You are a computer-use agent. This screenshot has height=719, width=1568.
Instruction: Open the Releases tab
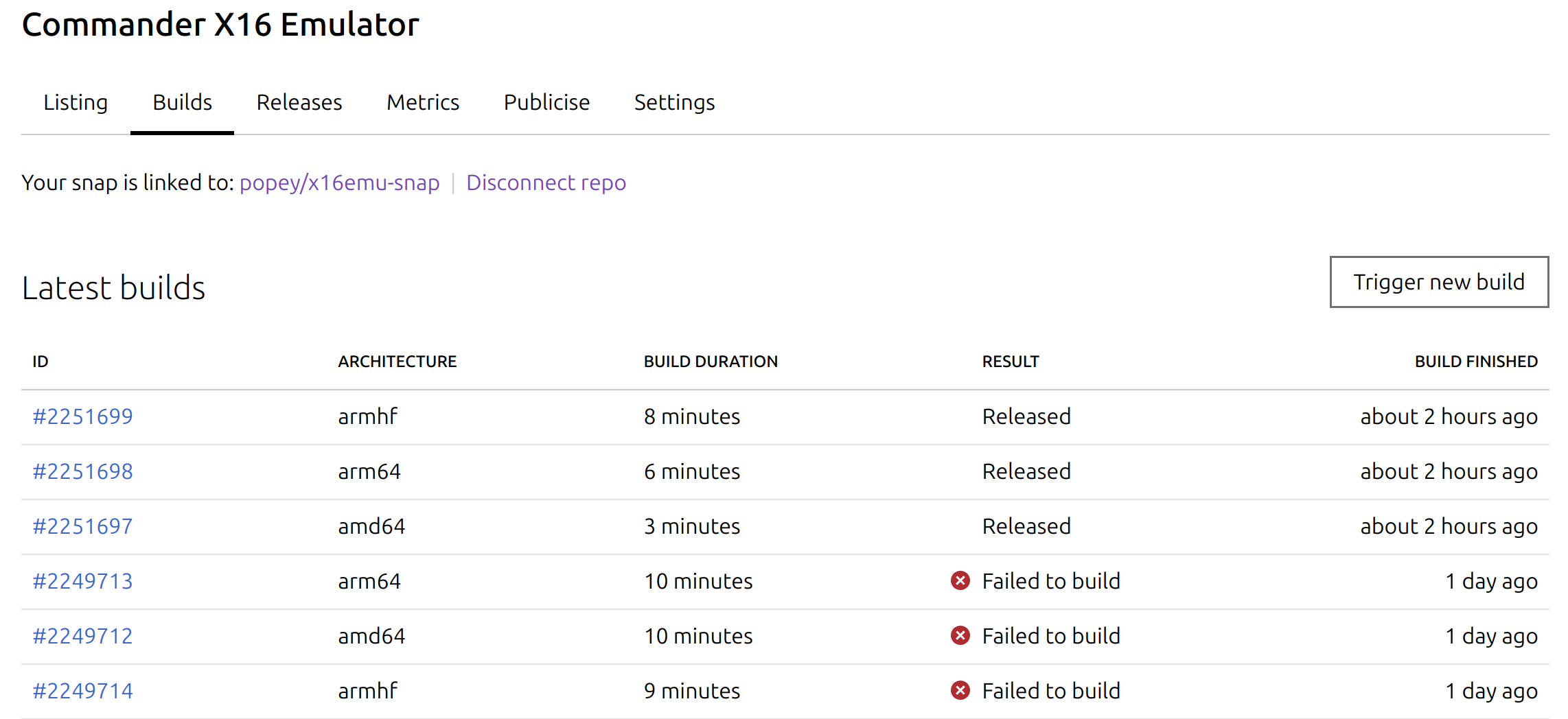pos(299,102)
